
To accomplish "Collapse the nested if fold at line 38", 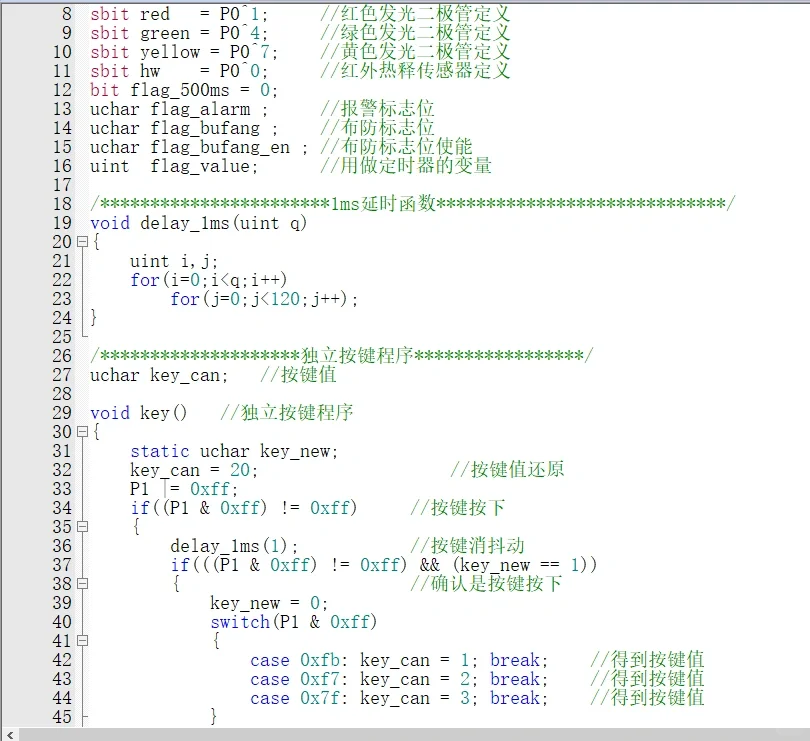I will pos(83,584).
